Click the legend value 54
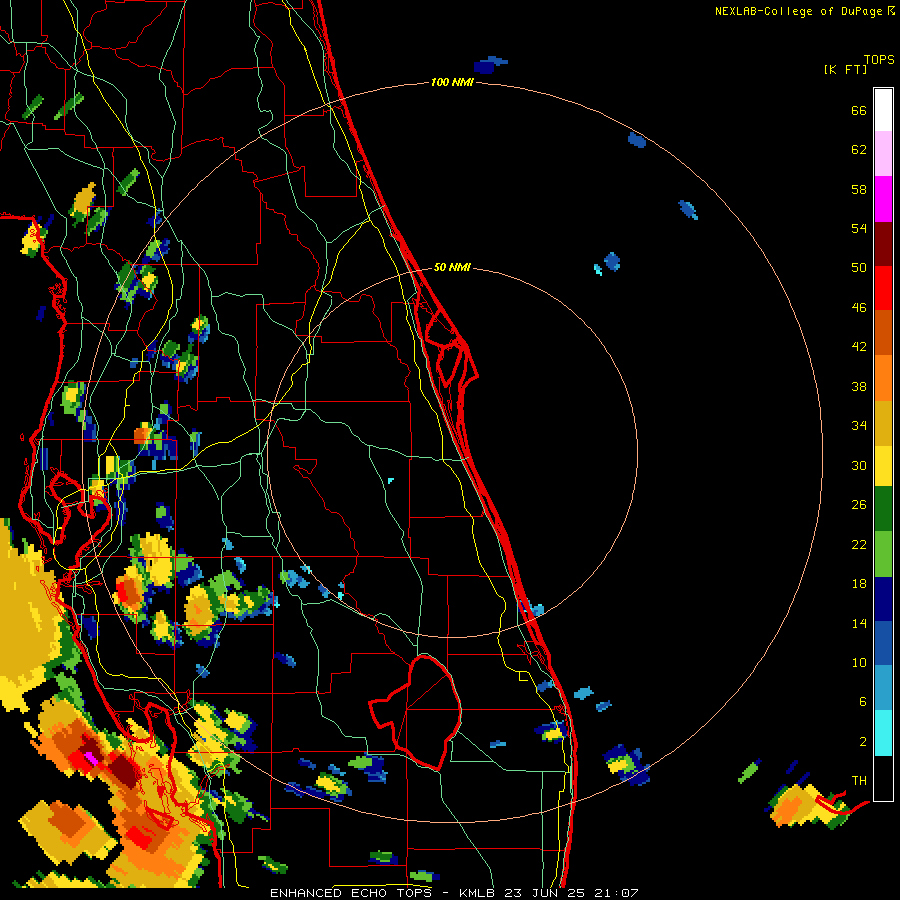Screen dimensions: 900x900 859,228
